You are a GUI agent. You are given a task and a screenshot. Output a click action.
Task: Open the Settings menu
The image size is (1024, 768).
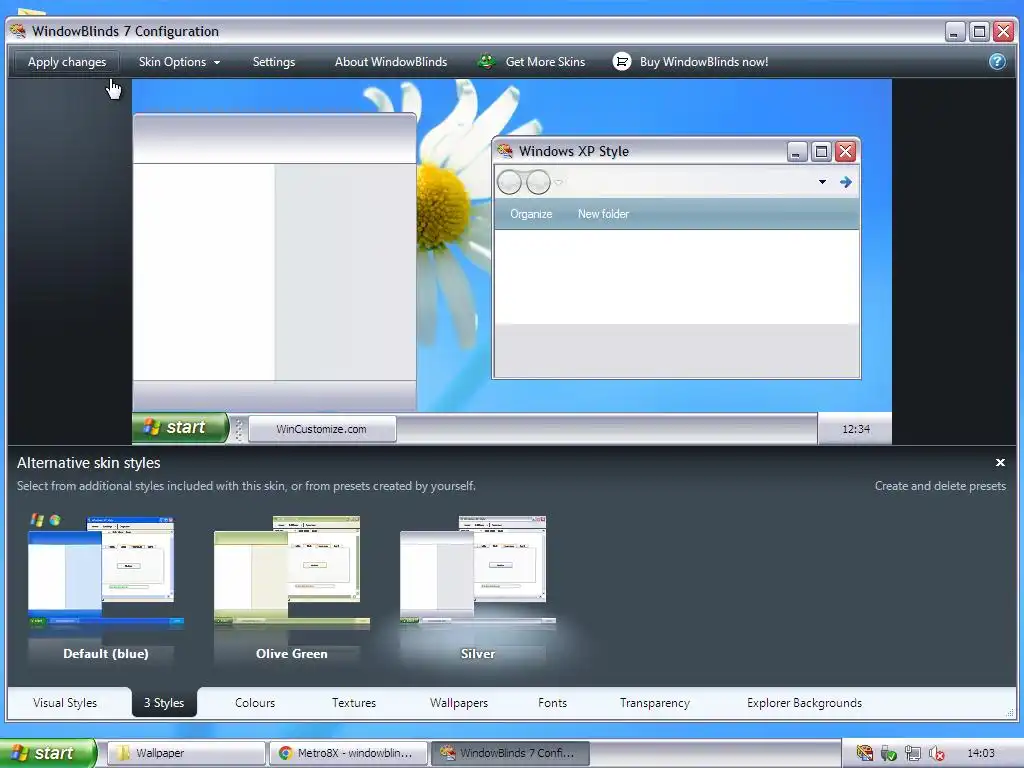point(274,62)
